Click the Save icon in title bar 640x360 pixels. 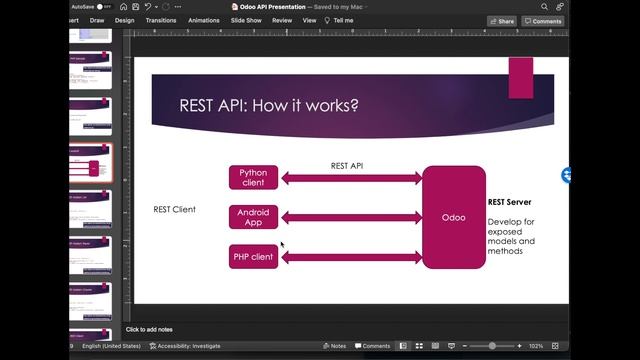(x=136, y=7)
